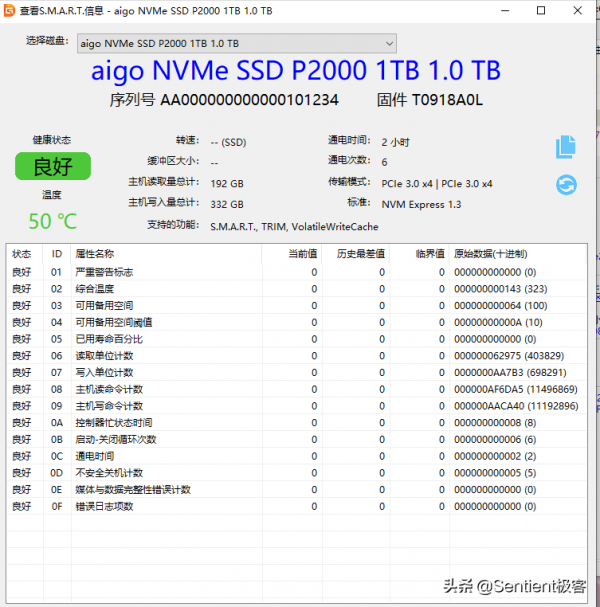The height and width of the screenshot is (607, 600).
Task: Select the 综合温度 attribute row
Action: pyautogui.click(x=297, y=289)
